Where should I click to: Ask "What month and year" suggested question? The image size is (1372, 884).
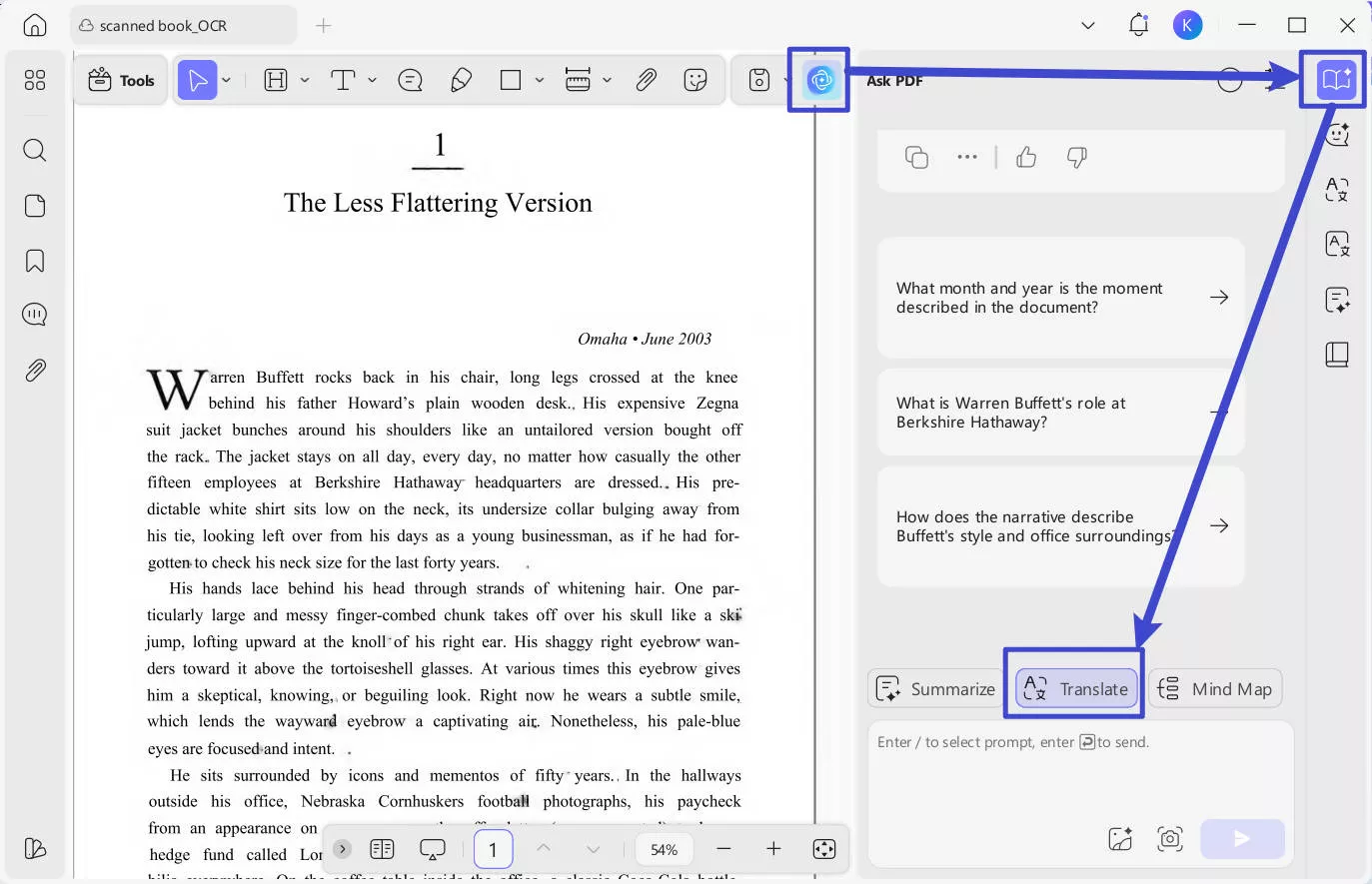click(1061, 298)
